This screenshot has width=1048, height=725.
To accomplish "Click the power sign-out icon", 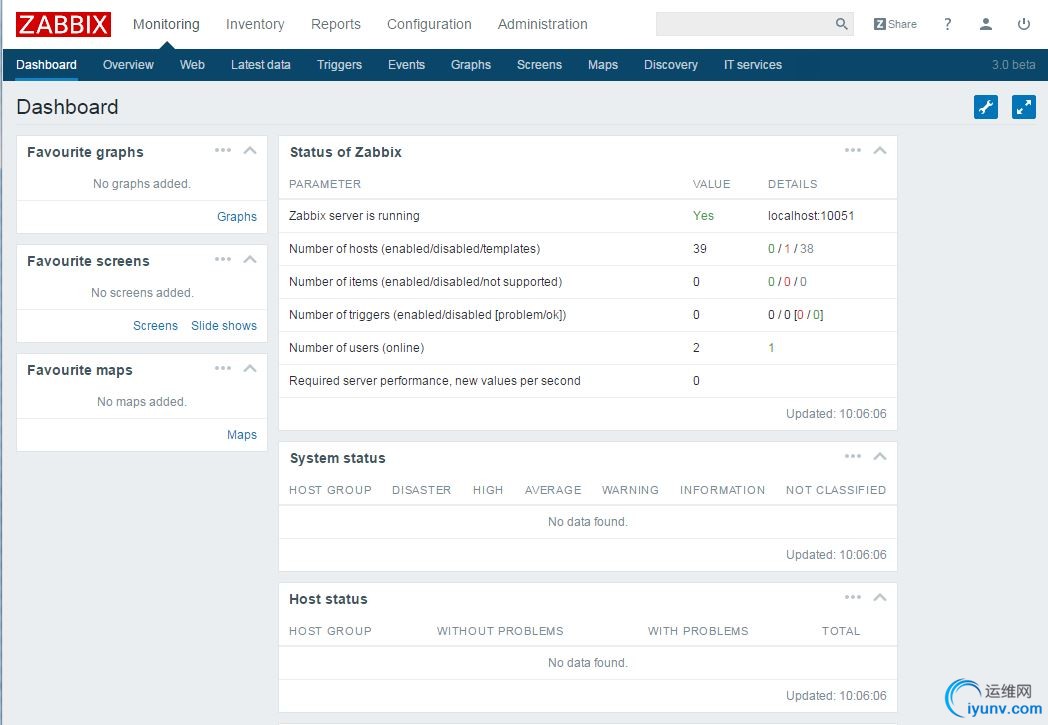I will pyautogui.click(x=1023, y=24).
